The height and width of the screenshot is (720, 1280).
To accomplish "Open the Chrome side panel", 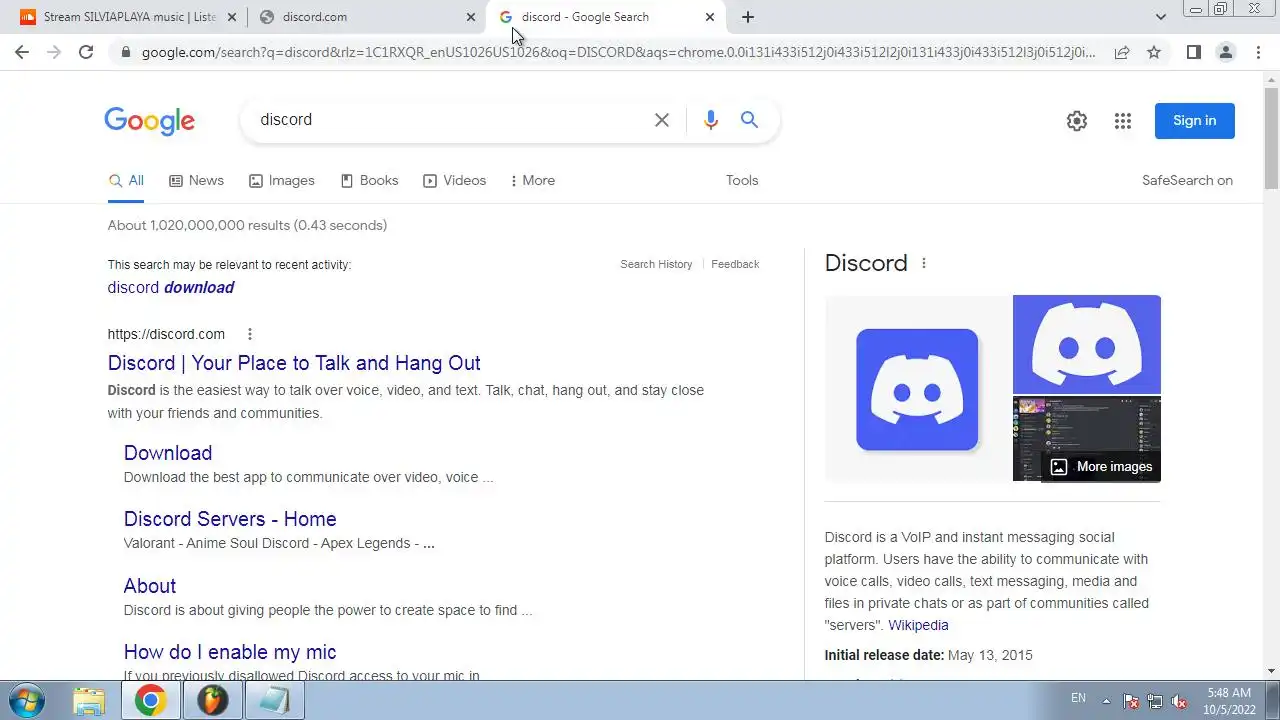I will pos(1193,52).
